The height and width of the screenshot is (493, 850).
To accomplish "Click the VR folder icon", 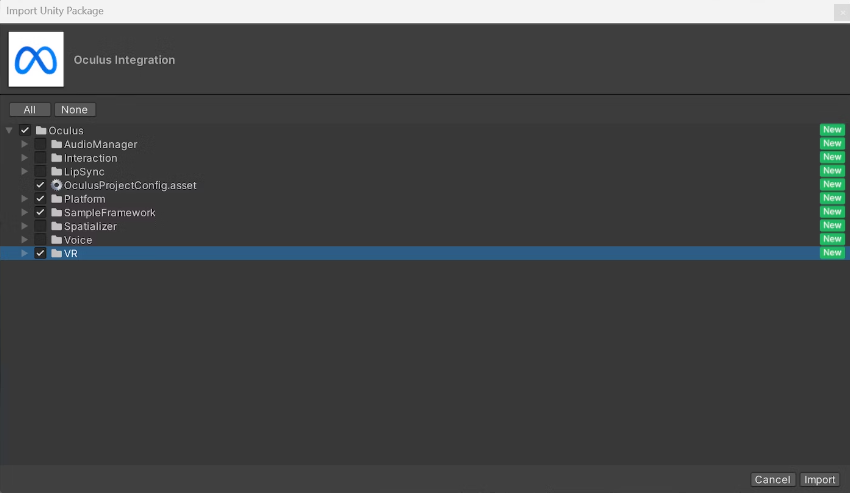I will pyautogui.click(x=56, y=253).
